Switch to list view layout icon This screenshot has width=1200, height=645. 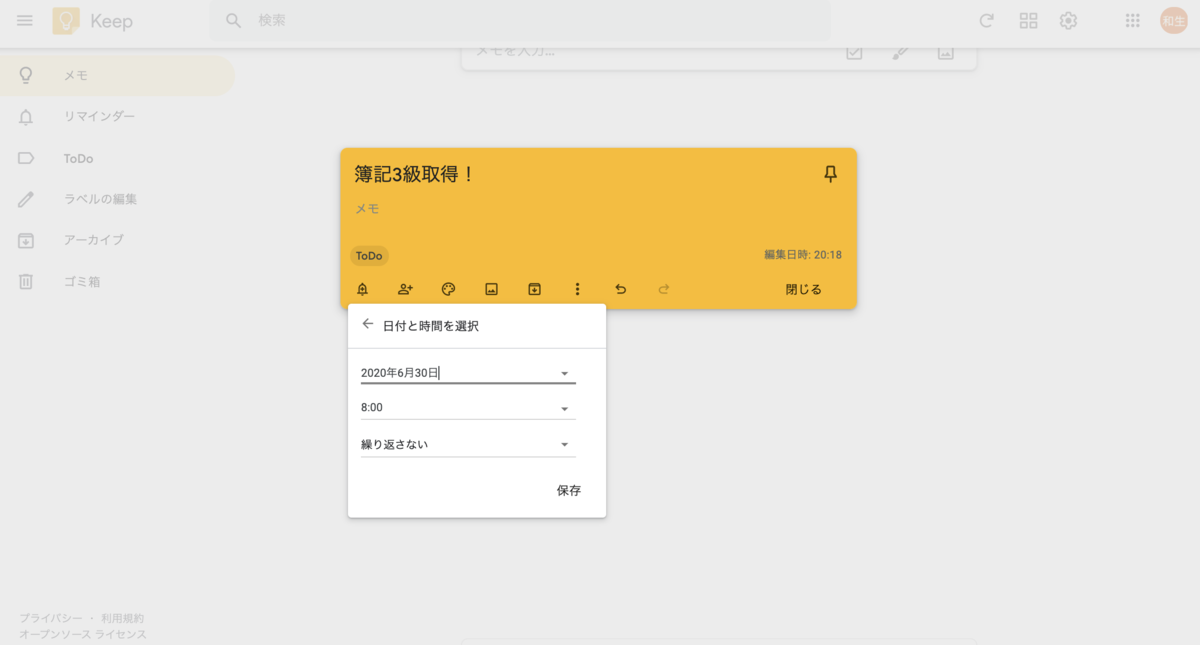(1028, 21)
